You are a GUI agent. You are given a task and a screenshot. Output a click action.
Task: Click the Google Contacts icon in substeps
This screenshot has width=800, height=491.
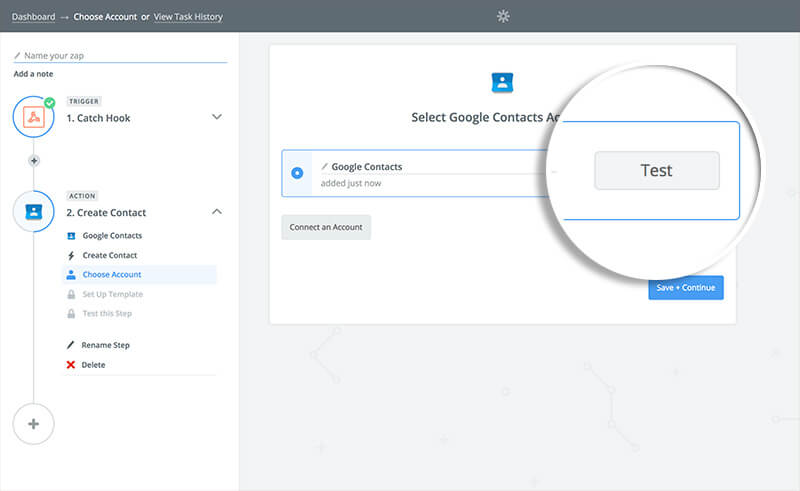(x=71, y=236)
